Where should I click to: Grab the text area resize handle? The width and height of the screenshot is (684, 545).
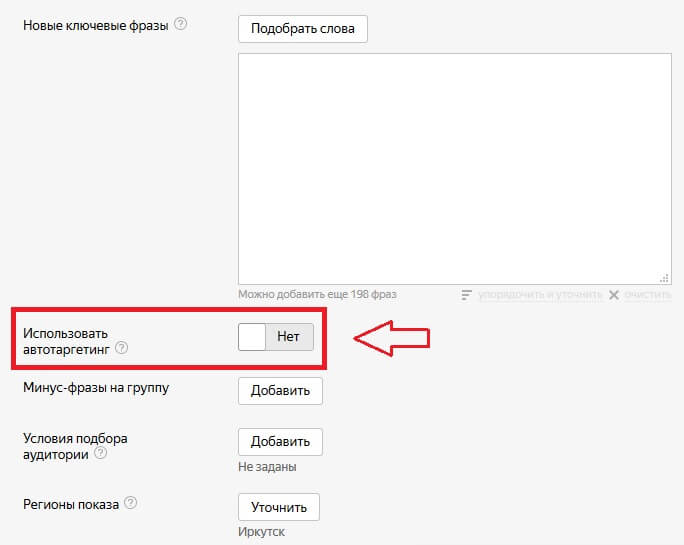tap(664, 278)
